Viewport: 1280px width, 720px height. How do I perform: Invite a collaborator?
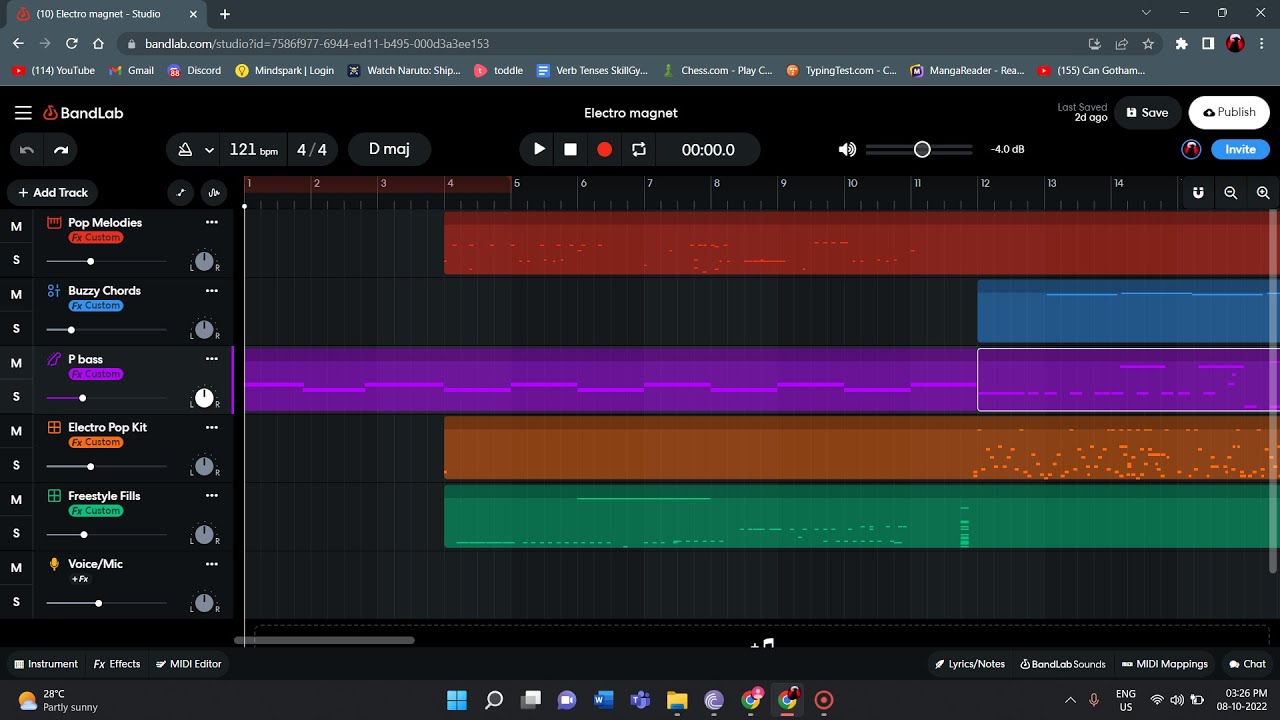point(1240,149)
